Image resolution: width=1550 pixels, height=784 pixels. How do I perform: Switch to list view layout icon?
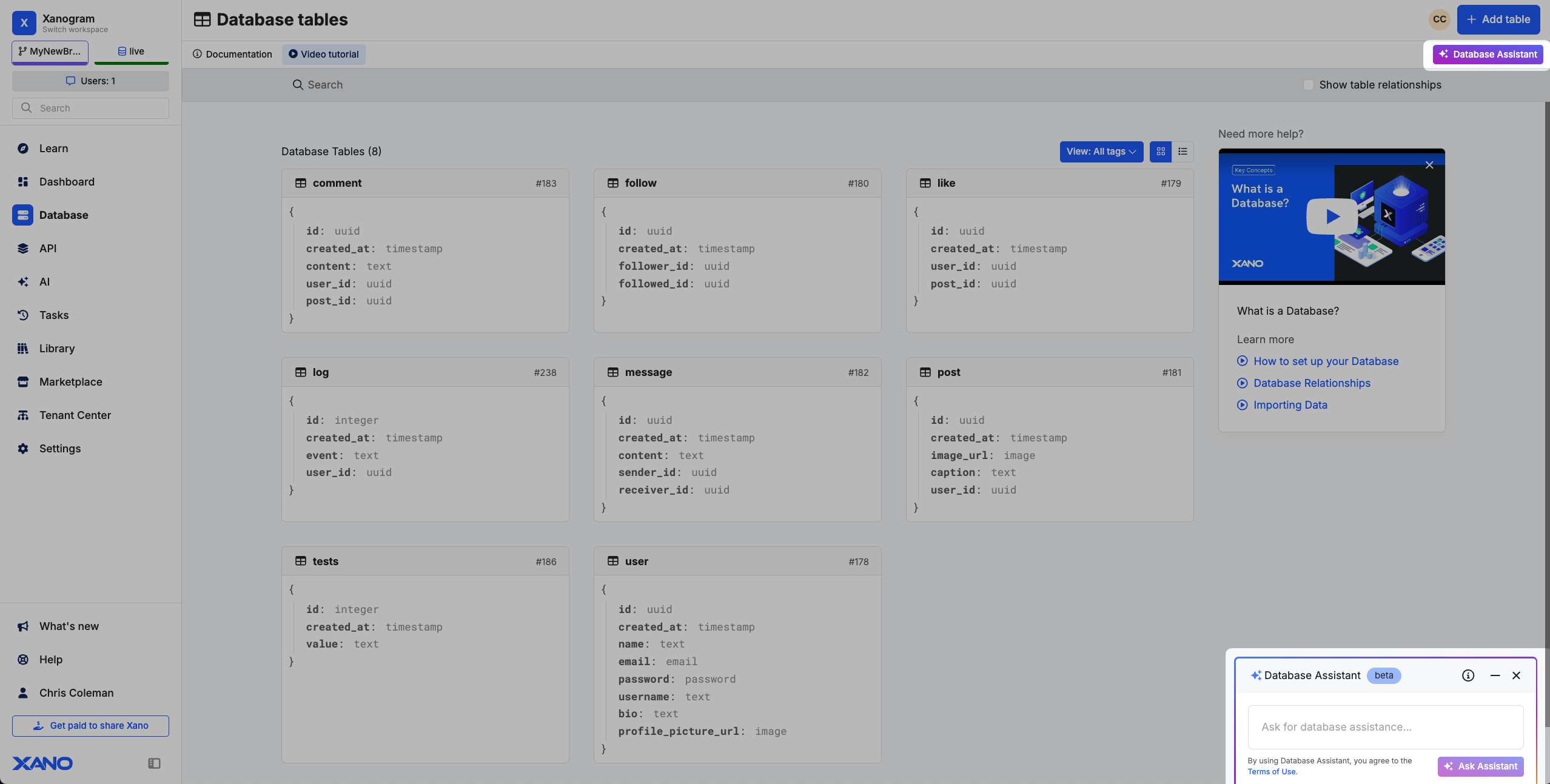[1183, 152]
